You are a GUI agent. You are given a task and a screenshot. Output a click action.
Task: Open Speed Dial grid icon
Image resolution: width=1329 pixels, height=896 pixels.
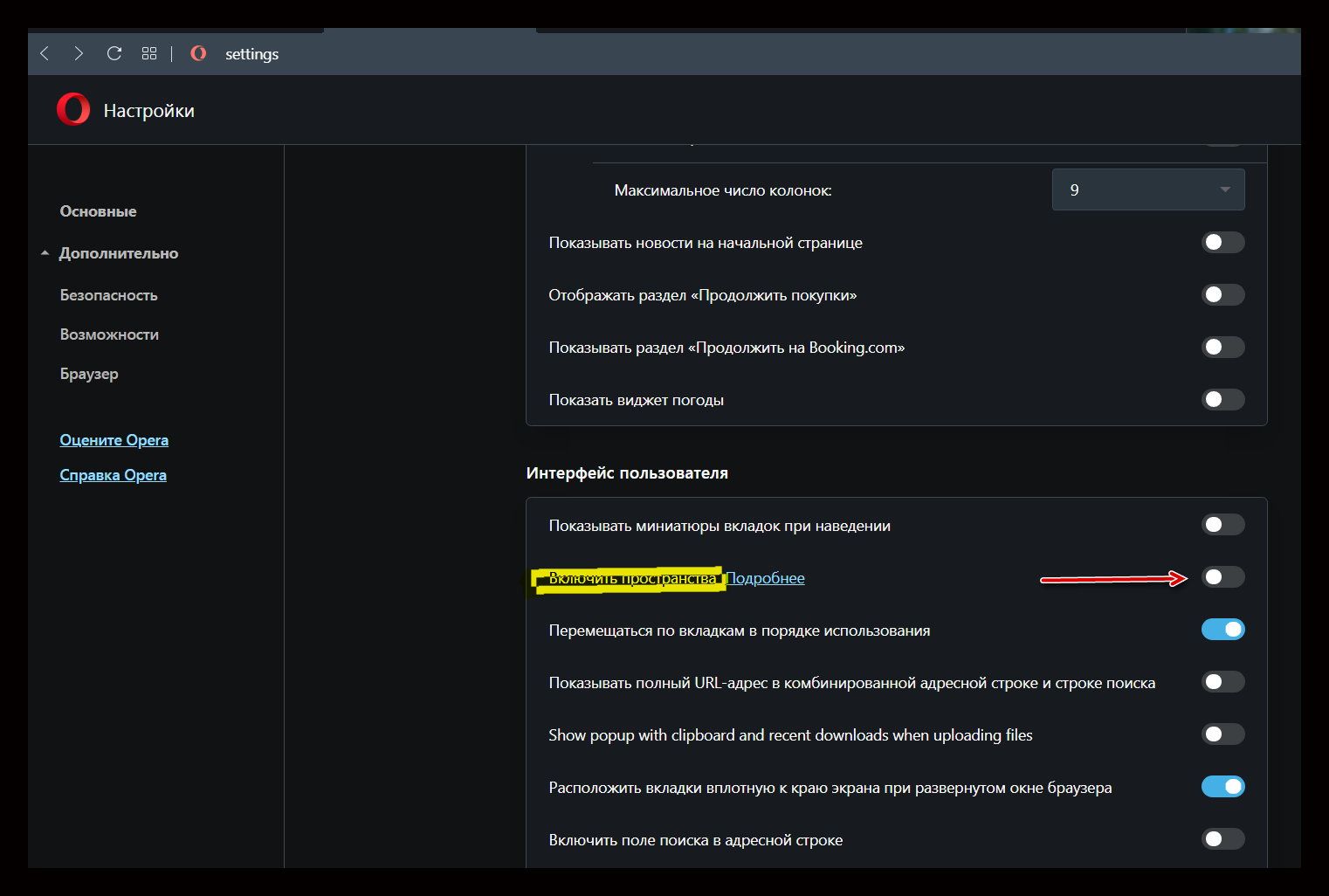pyautogui.click(x=149, y=53)
